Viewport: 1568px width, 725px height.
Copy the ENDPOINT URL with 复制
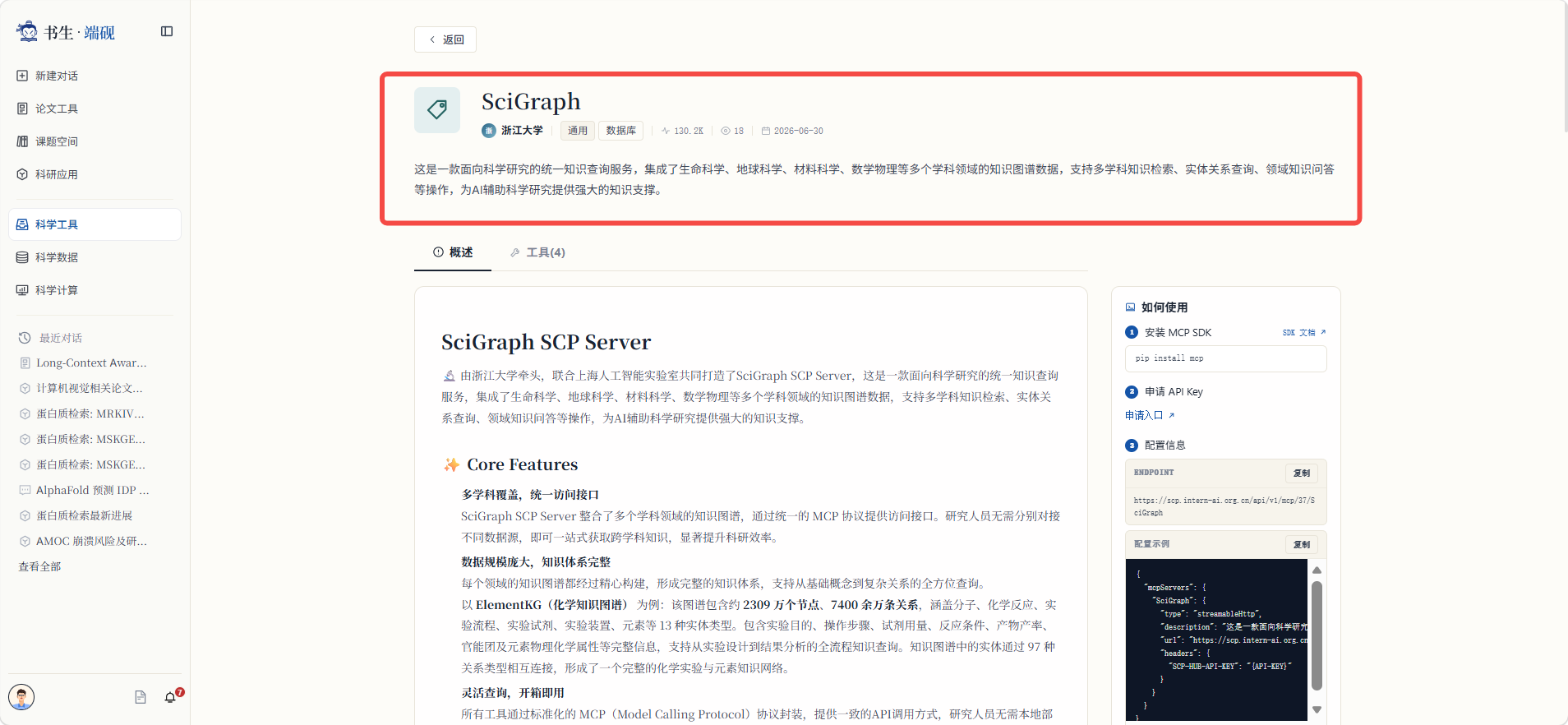click(1302, 473)
